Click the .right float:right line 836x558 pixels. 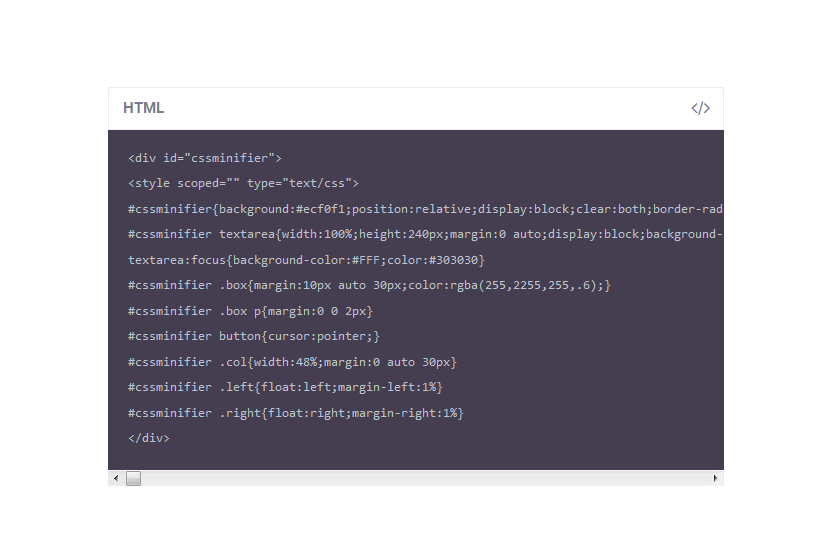(296, 413)
